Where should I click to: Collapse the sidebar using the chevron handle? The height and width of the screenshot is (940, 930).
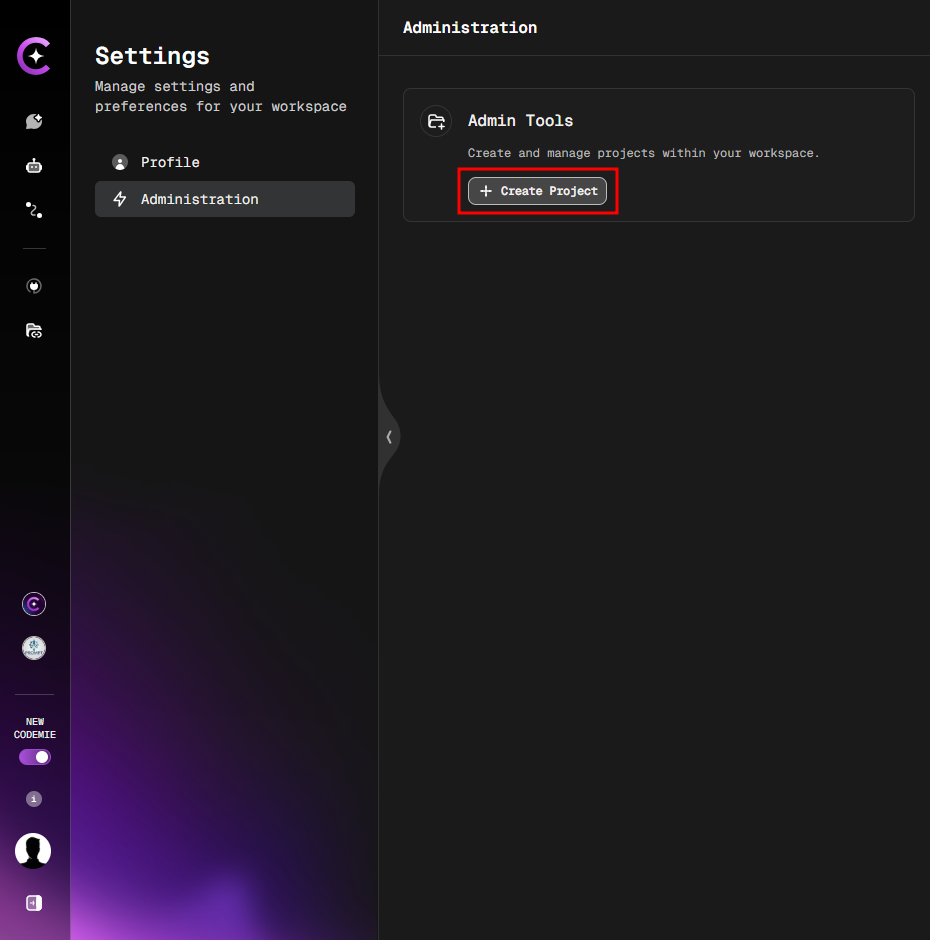[389, 437]
